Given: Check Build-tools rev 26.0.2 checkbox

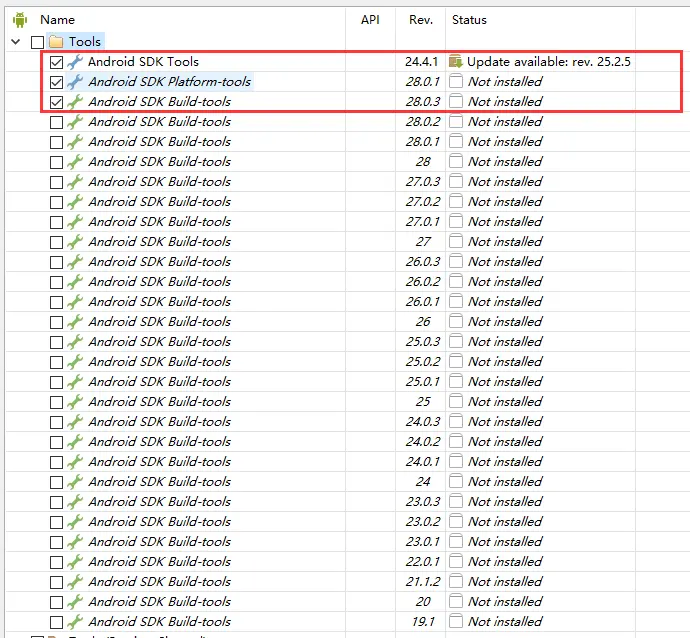Looking at the screenshot, I should [x=56, y=282].
